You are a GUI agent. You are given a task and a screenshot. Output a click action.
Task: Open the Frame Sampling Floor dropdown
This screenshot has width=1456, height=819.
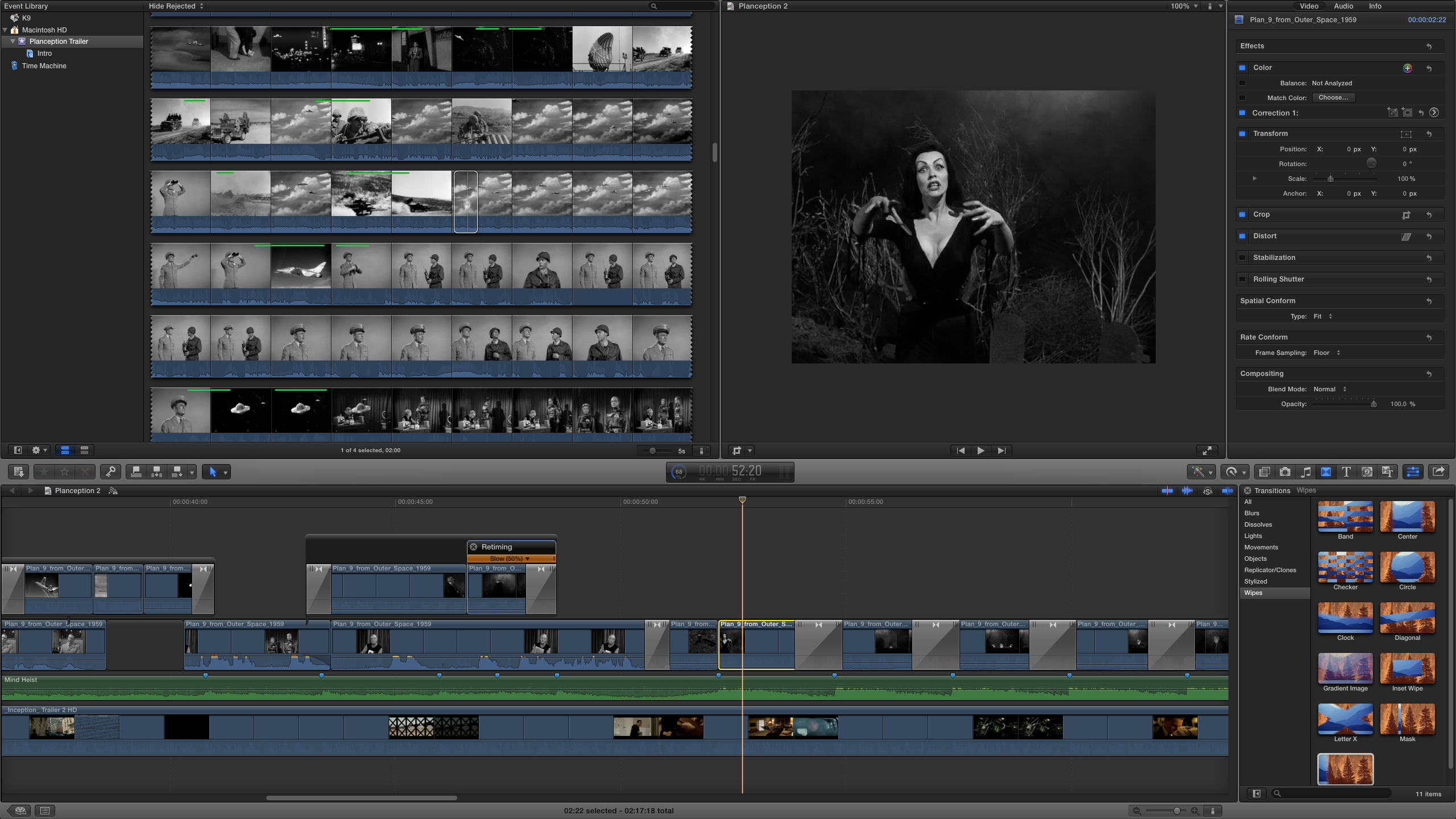(1326, 353)
